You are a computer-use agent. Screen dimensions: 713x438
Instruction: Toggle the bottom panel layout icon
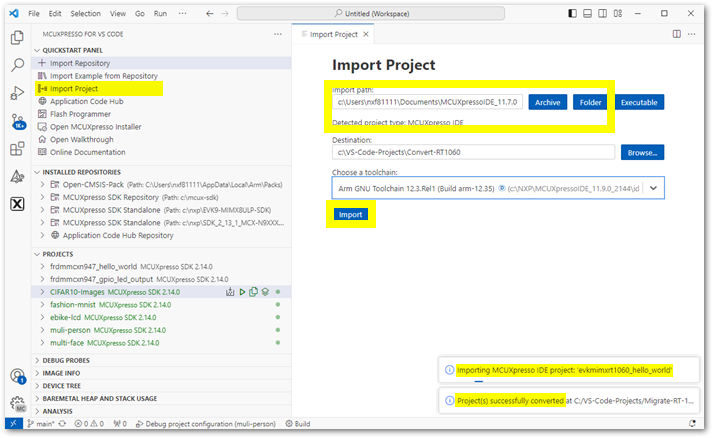point(587,14)
